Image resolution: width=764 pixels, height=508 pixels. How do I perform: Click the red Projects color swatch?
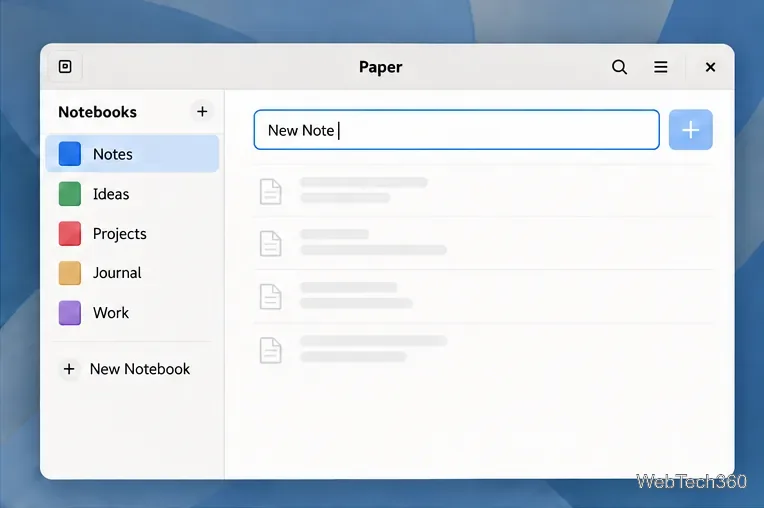point(70,233)
